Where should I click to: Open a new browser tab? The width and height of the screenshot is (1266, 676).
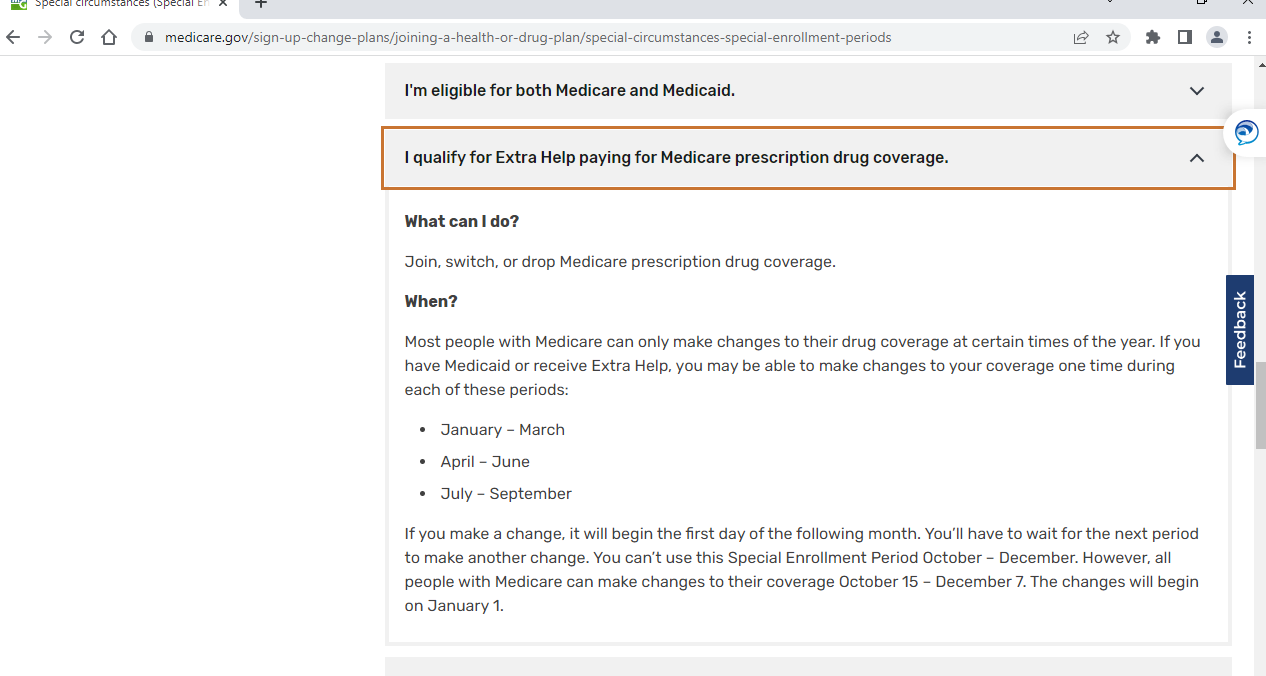pos(261,4)
